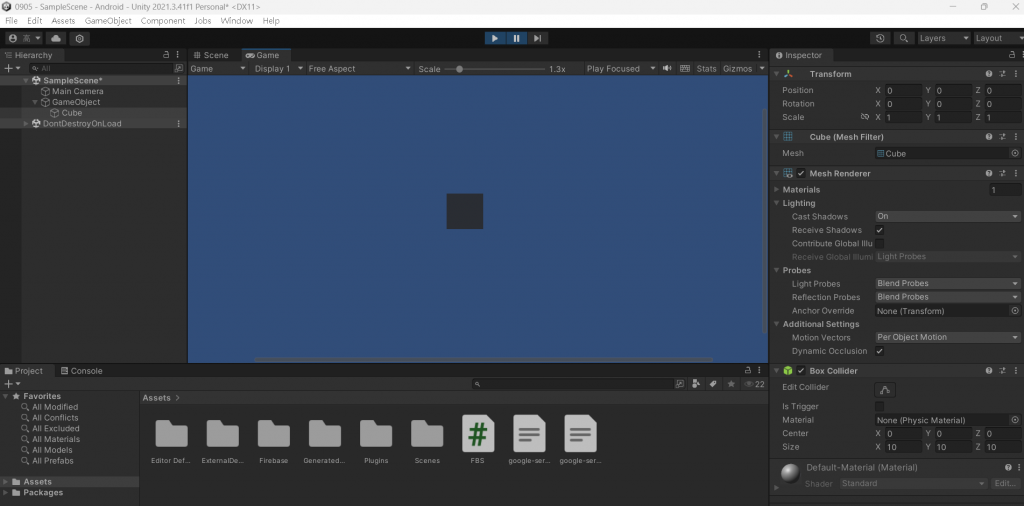Screen dimensions: 1024x506
Task: Open the Mesh object picker circle
Action: coord(1015,153)
